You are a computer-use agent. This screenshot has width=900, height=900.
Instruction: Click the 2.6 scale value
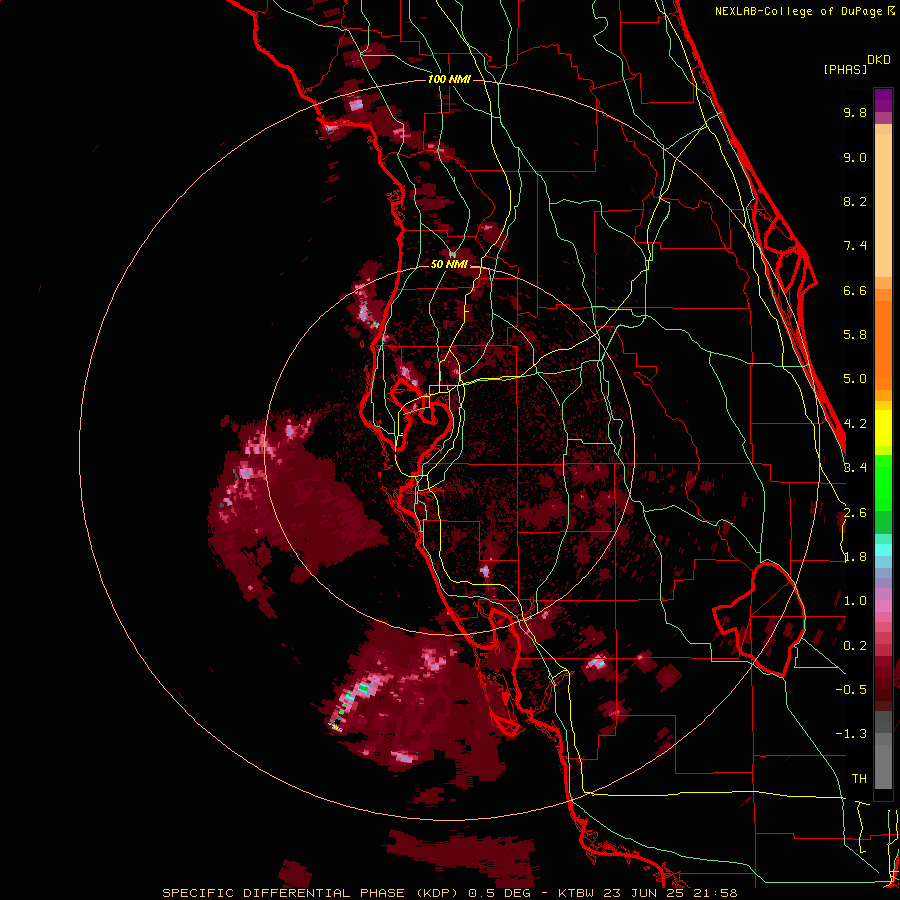pos(855,513)
